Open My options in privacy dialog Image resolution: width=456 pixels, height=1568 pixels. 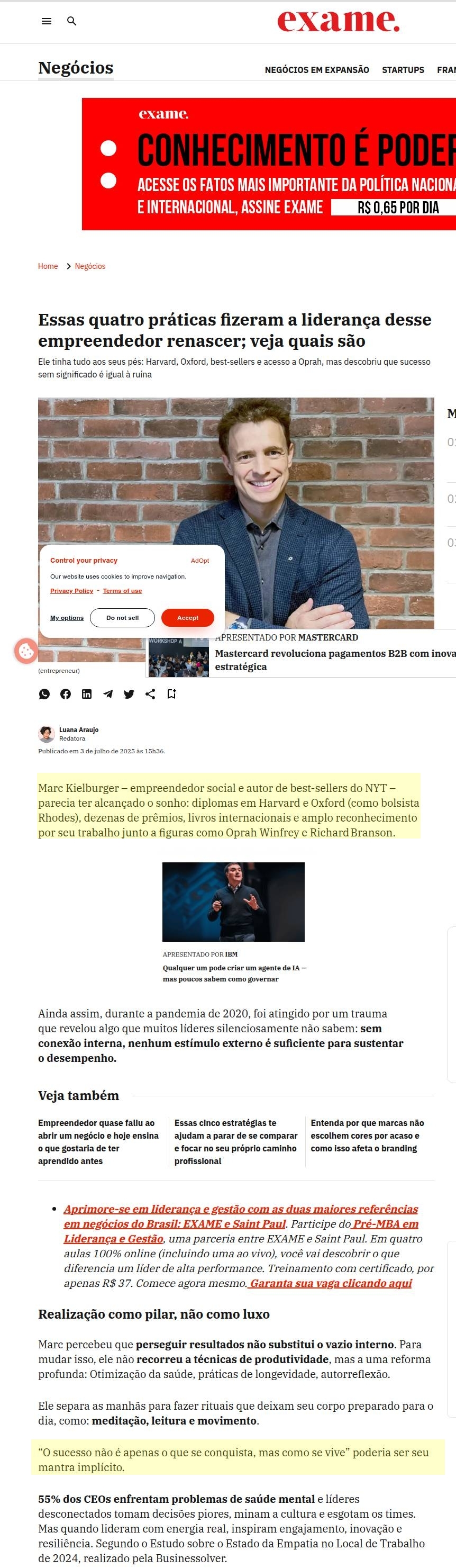click(x=67, y=618)
